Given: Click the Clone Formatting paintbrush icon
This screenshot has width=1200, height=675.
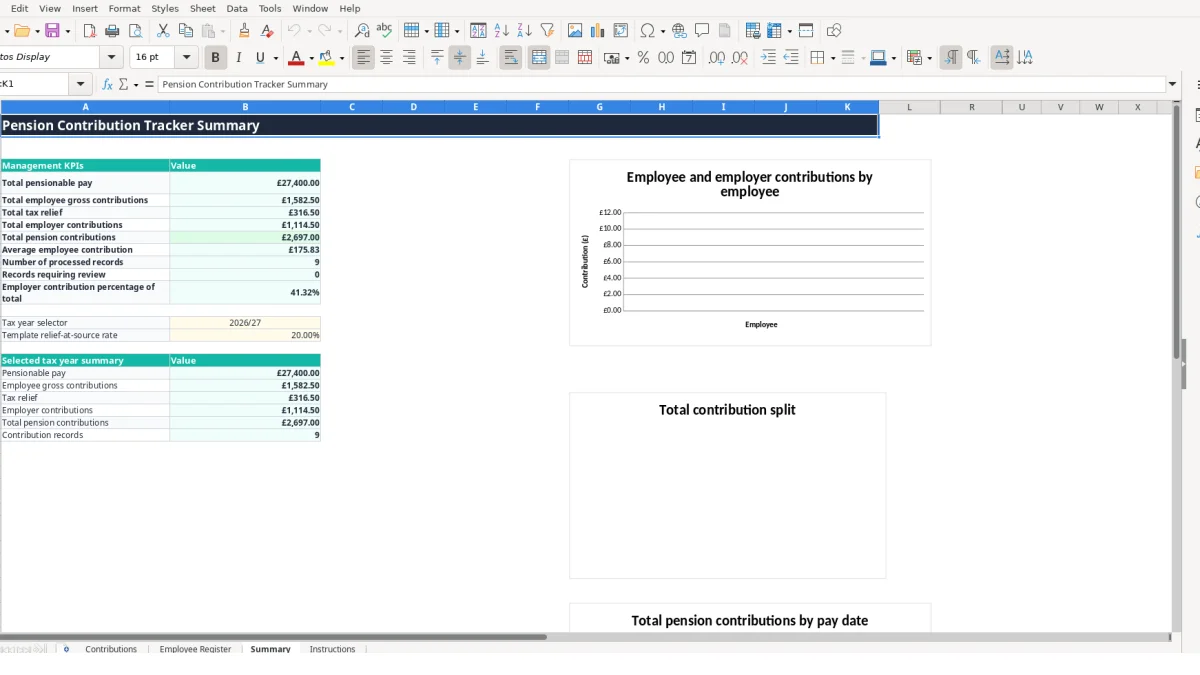Looking at the screenshot, I should tap(244, 31).
